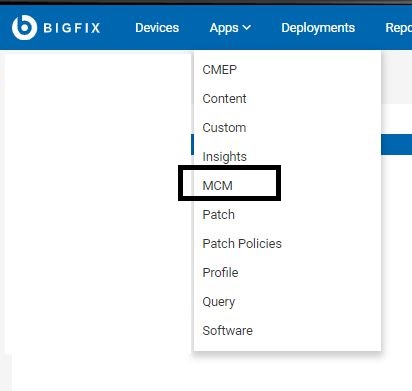This screenshot has width=412, height=391.
Task: Open the Software app
Action: (x=228, y=330)
